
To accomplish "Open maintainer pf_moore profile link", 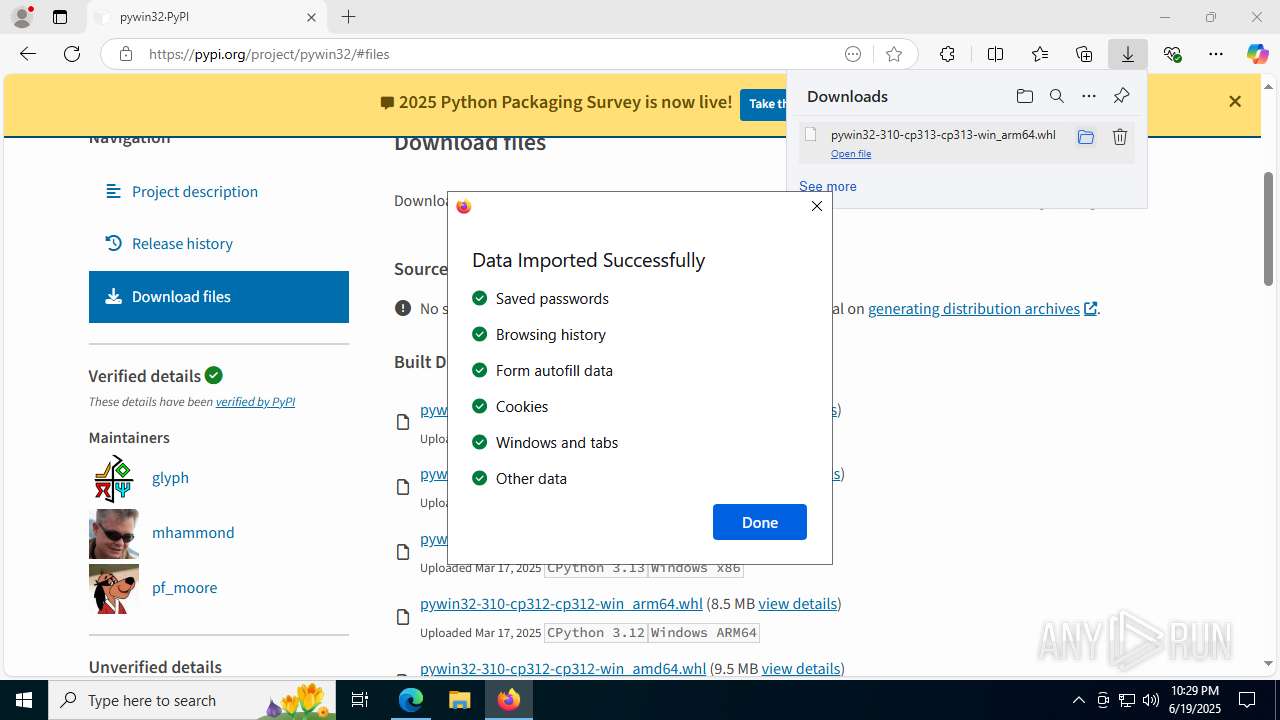I will pos(184,587).
